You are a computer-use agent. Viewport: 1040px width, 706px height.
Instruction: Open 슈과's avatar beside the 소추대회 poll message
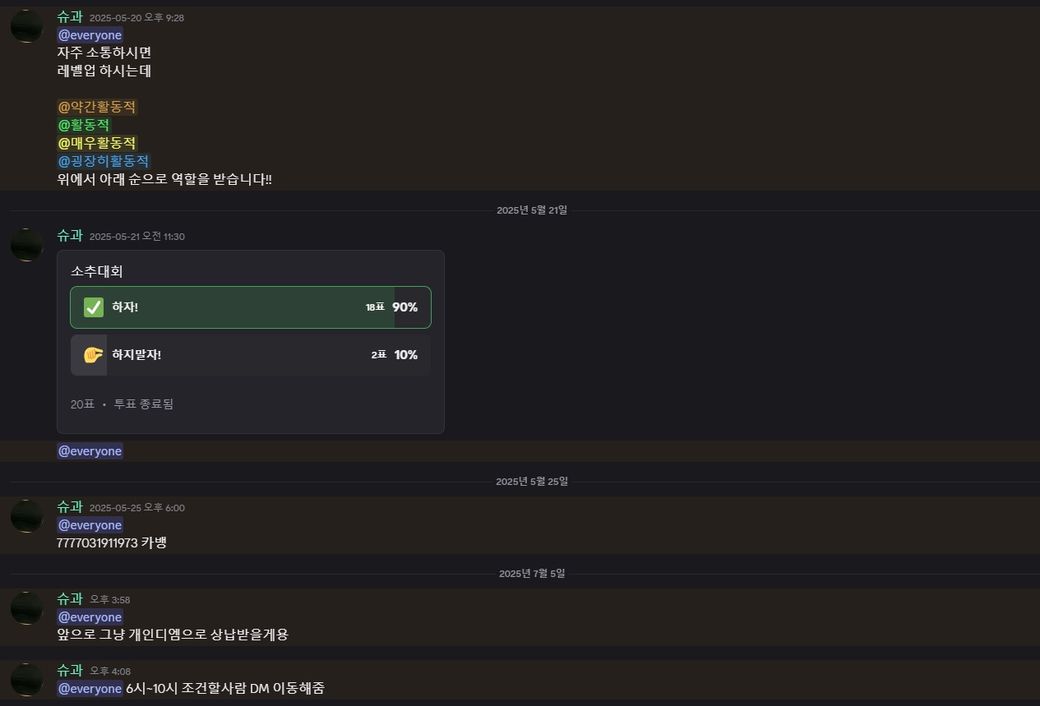click(26, 244)
